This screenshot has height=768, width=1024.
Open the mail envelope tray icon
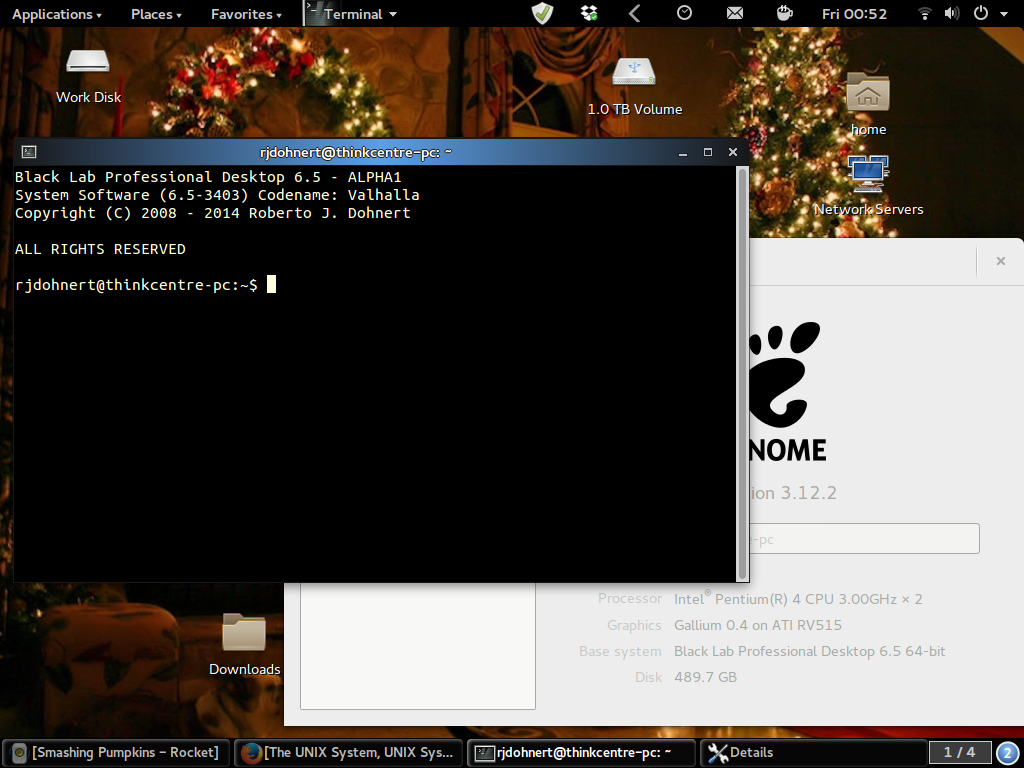point(735,13)
